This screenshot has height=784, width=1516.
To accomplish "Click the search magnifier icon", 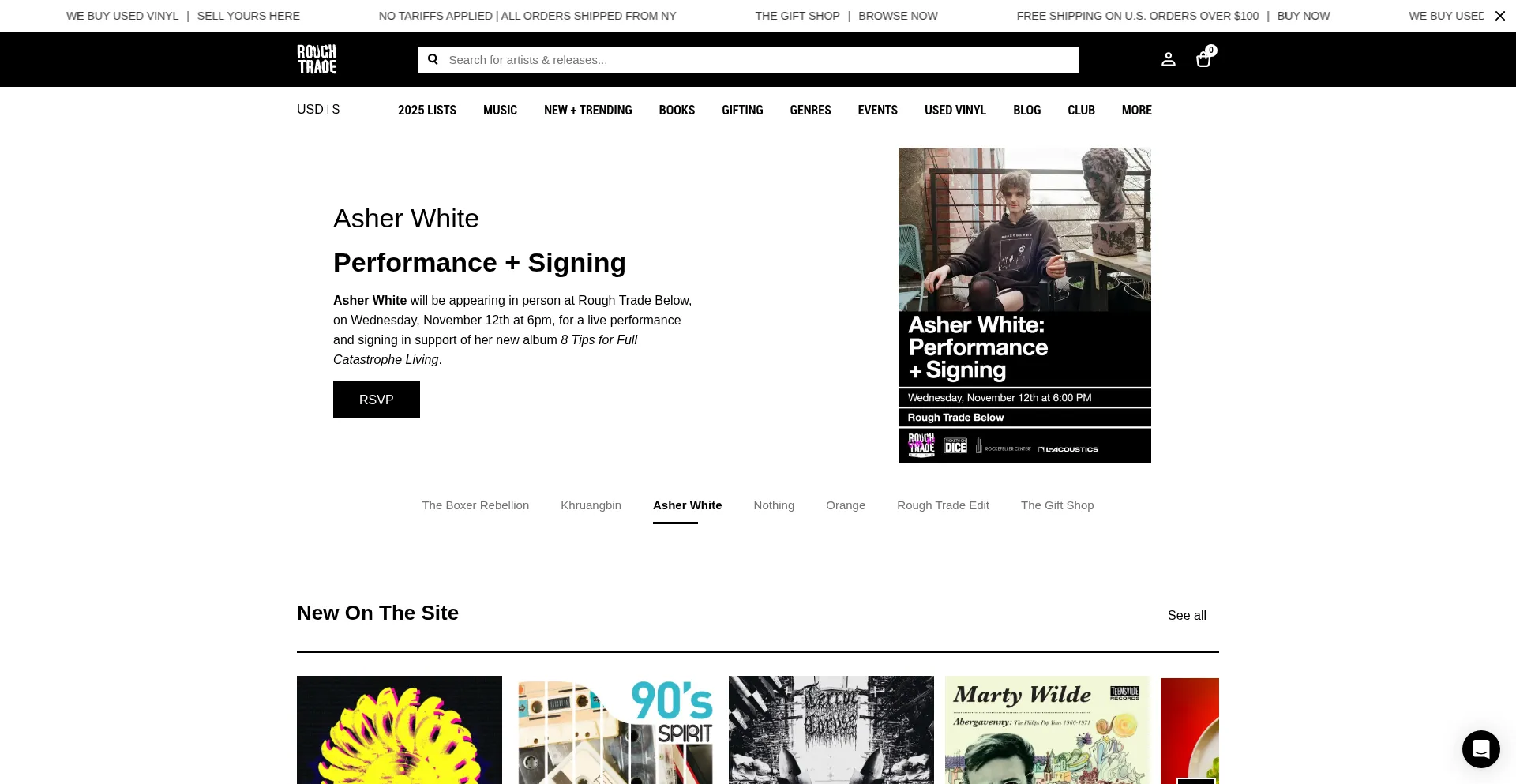I will [x=433, y=59].
